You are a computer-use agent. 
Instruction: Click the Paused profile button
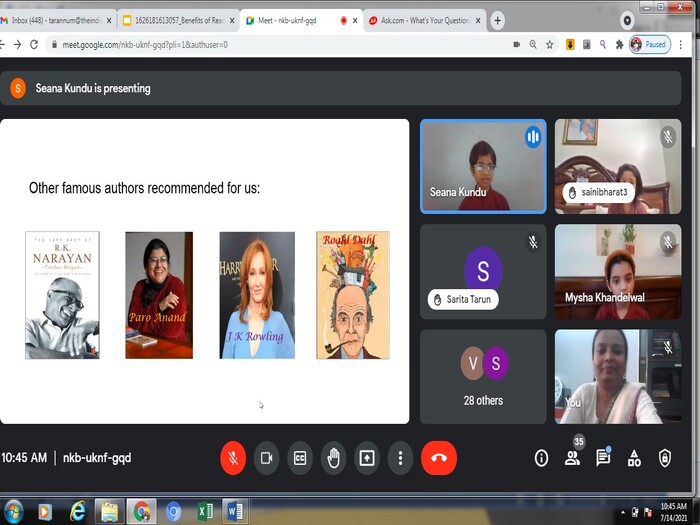[650, 45]
